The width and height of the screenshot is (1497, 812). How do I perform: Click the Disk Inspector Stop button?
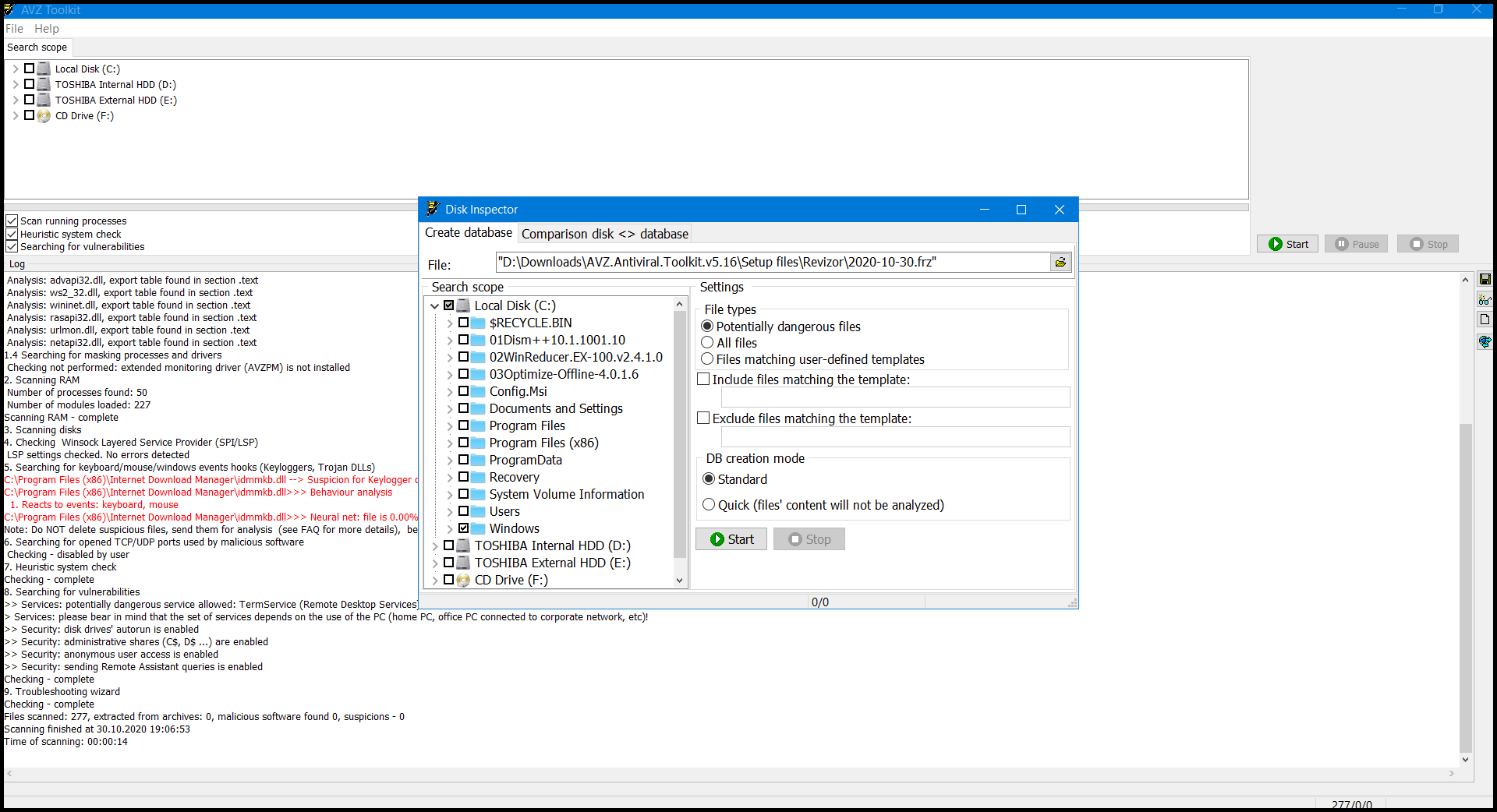coord(809,539)
